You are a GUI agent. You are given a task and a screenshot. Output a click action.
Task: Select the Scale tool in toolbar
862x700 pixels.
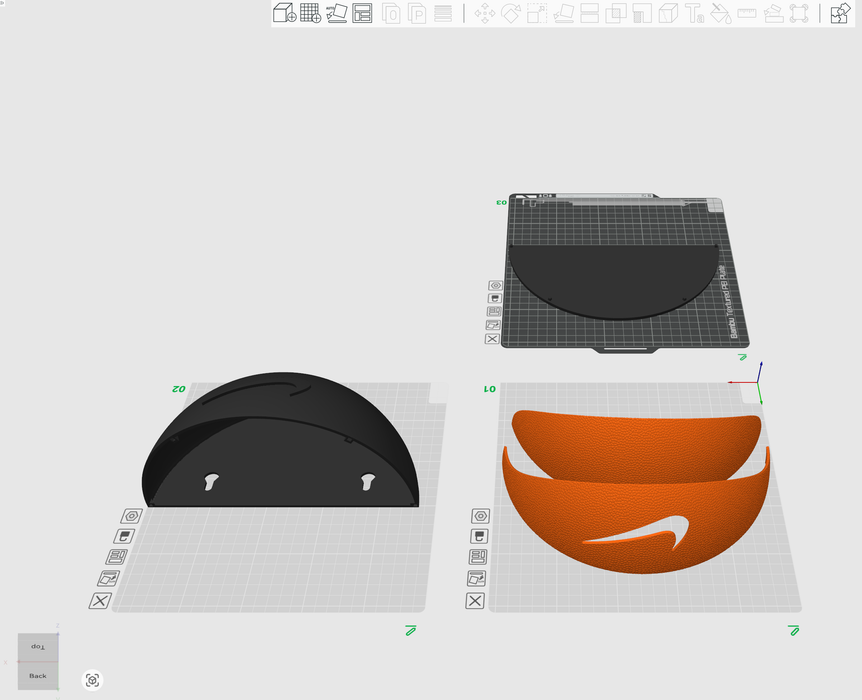537,13
